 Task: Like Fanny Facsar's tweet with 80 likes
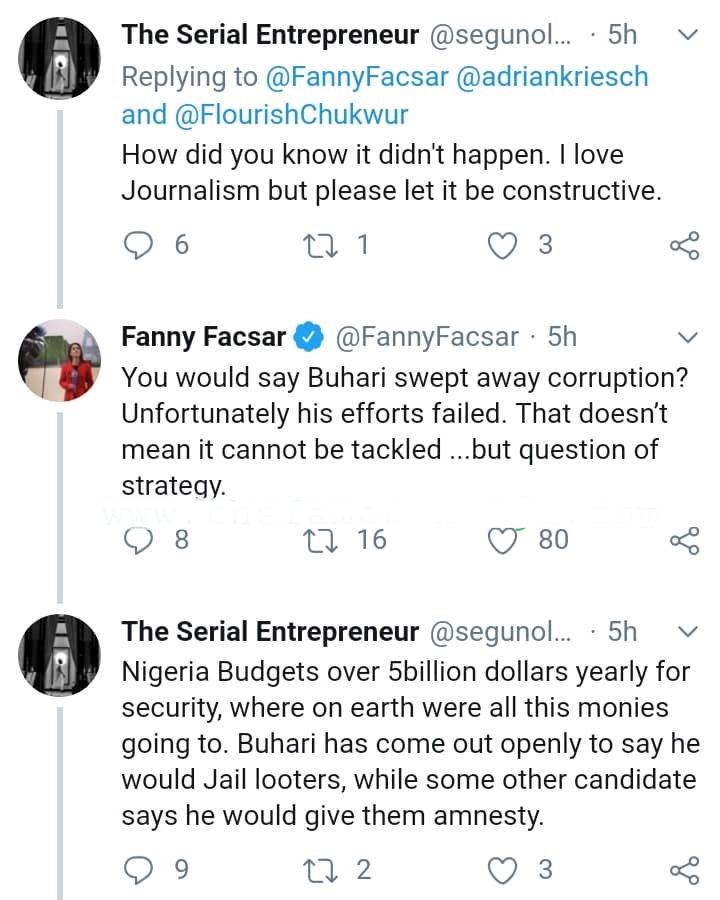coord(502,541)
